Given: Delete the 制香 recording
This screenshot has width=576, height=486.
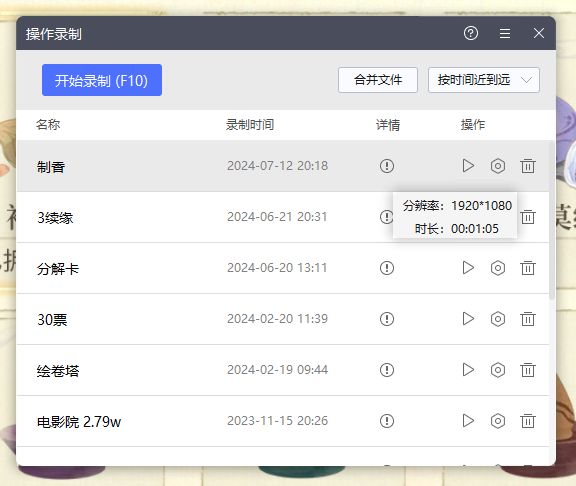Looking at the screenshot, I should tap(528, 166).
